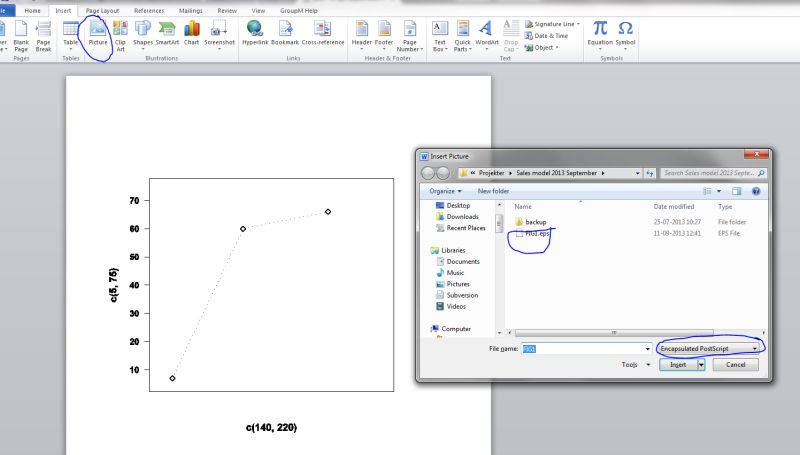Click the Search Sales model 2013 field
The width and height of the screenshot is (800, 455).
coord(713,173)
